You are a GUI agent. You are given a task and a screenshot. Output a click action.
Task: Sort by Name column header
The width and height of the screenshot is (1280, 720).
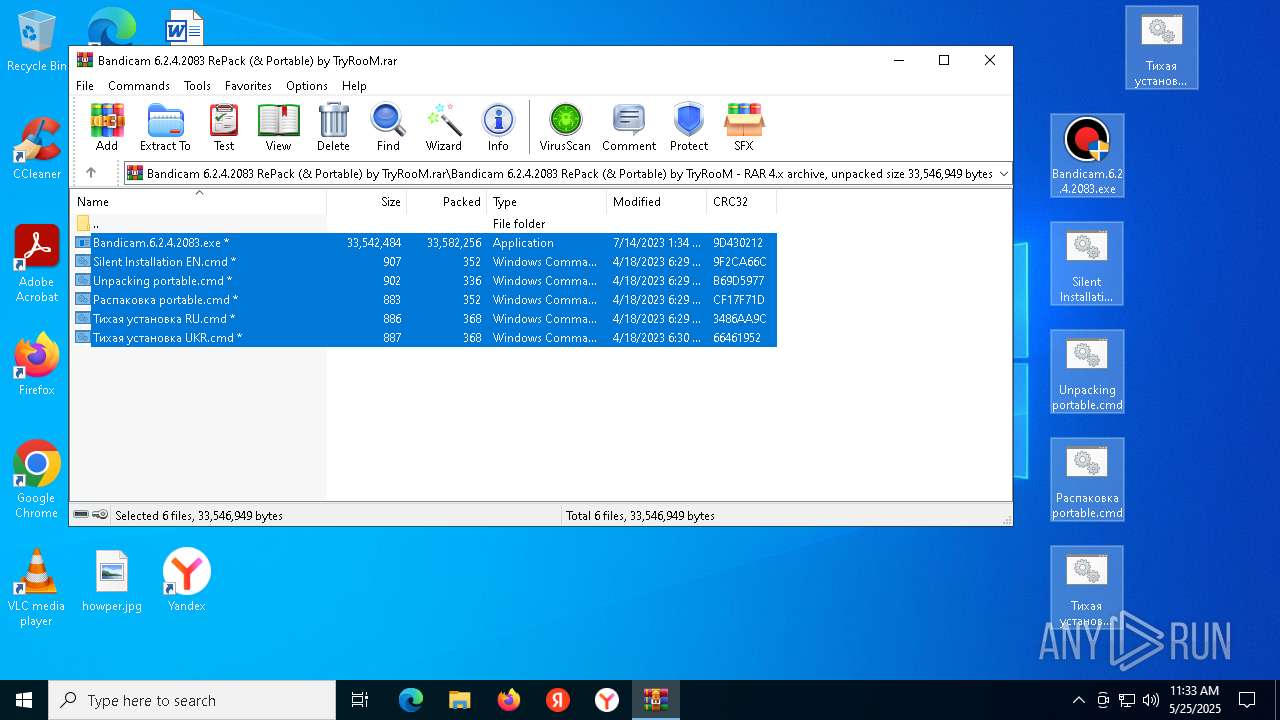pyautogui.click(x=198, y=202)
